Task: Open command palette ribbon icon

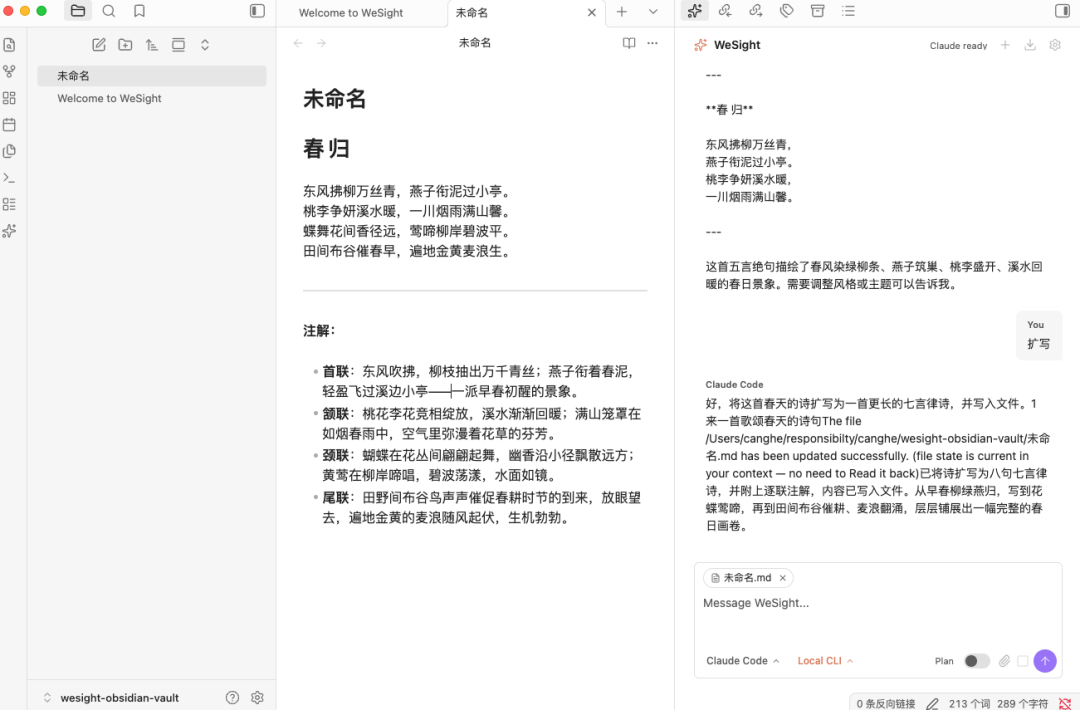Action: (x=10, y=178)
